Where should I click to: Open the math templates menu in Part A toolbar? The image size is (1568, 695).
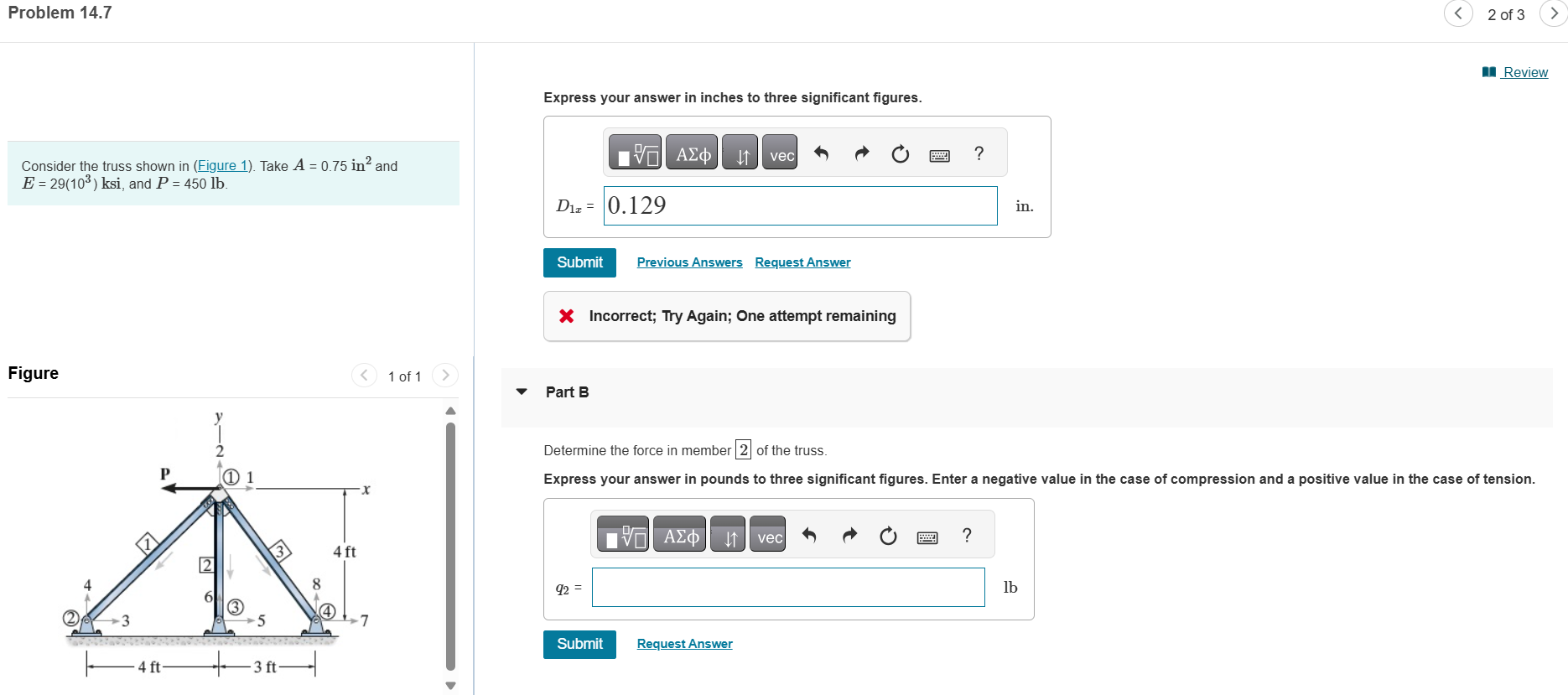click(x=635, y=152)
